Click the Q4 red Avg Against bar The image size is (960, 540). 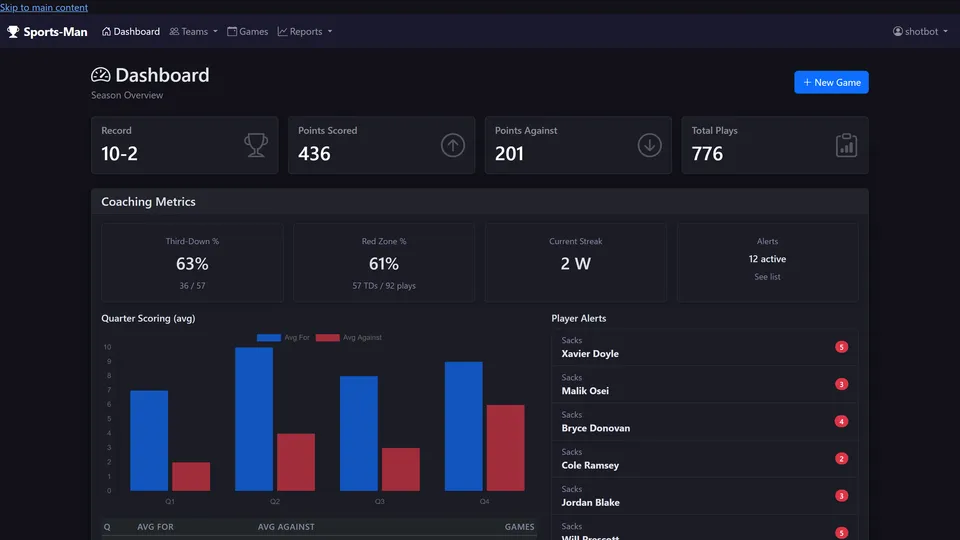point(506,448)
